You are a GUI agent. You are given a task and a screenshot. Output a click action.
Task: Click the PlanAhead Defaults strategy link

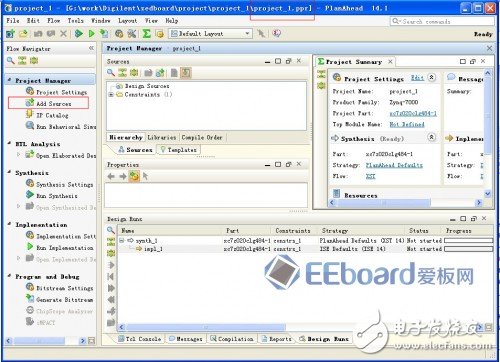(x=394, y=165)
